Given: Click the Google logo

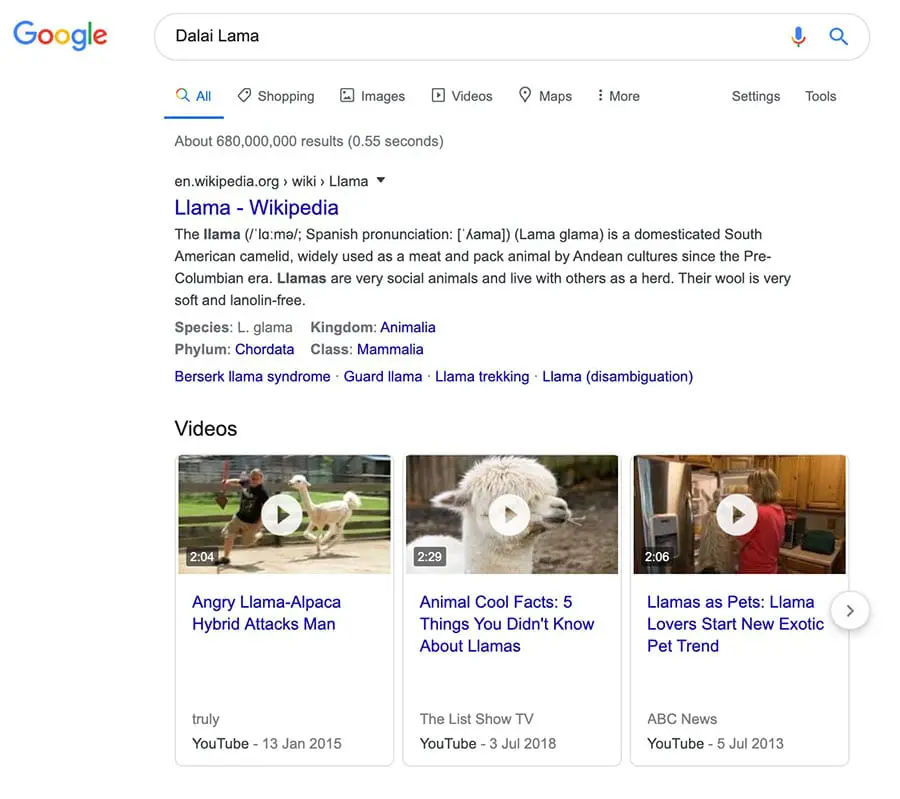Looking at the screenshot, I should (x=60, y=36).
